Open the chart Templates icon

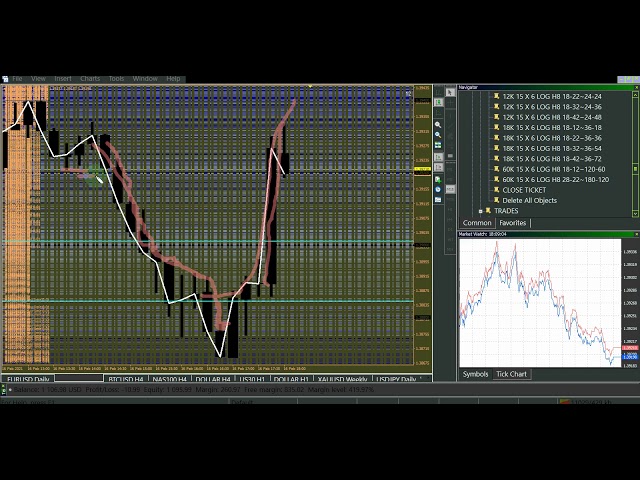pos(438,199)
